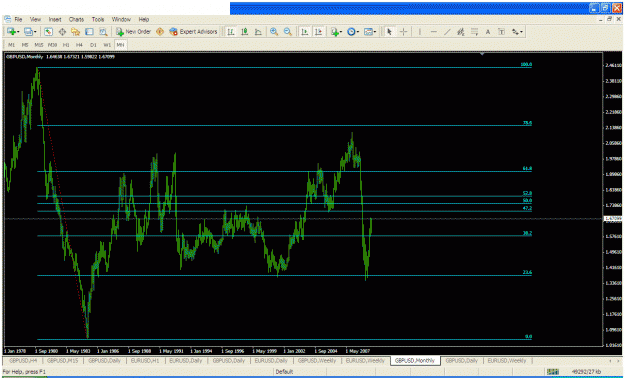The image size is (625, 378).
Task: Click the chart window system icon left of File
Action: [x=8, y=19]
